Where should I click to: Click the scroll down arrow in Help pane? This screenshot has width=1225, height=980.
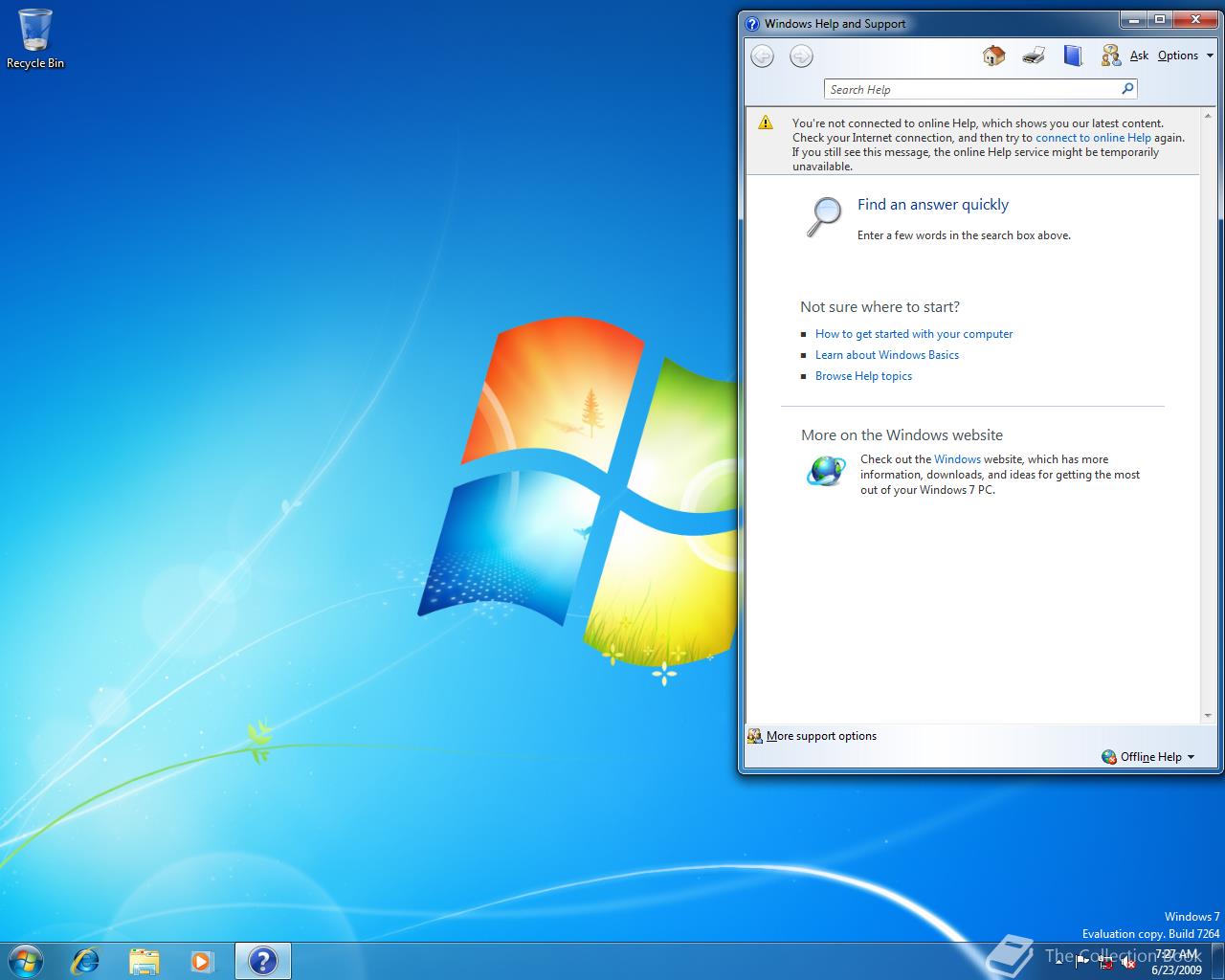tap(1208, 715)
